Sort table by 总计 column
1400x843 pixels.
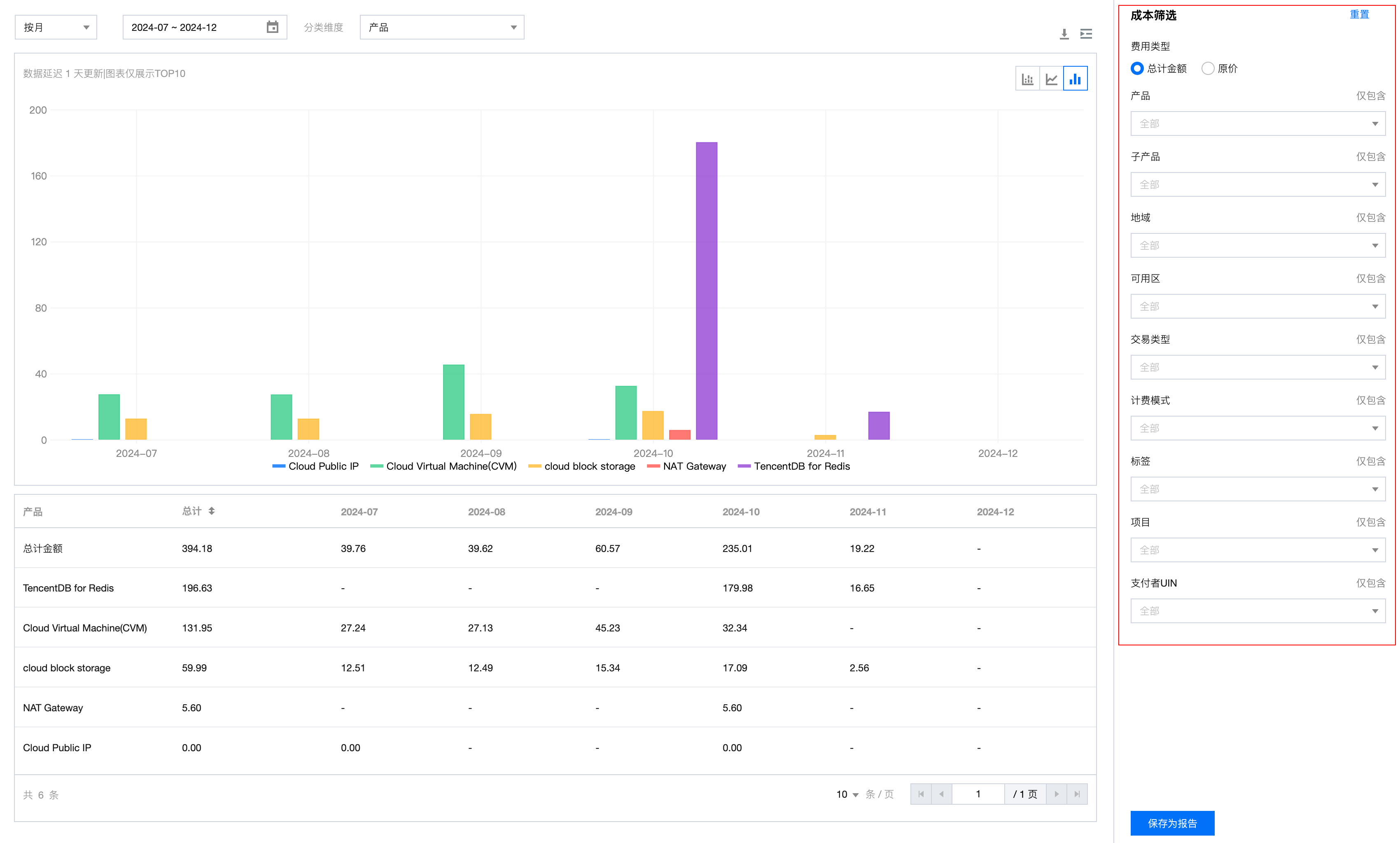click(211, 511)
